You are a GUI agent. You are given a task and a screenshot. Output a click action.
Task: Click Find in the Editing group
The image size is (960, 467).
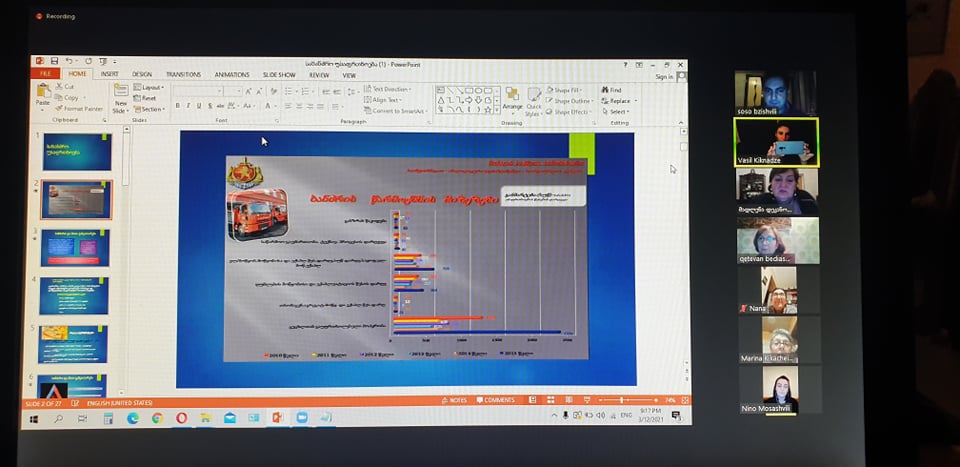click(x=611, y=89)
